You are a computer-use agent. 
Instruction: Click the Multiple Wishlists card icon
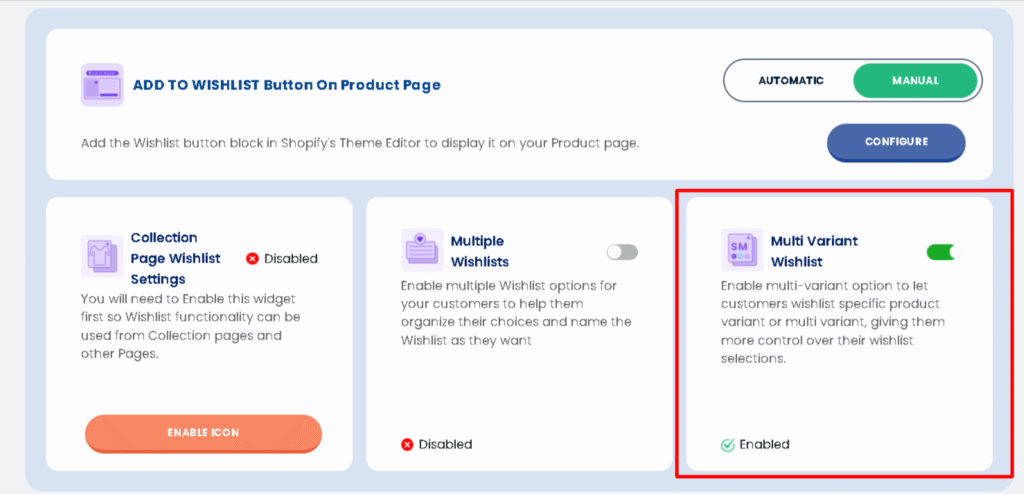(x=422, y=249)
